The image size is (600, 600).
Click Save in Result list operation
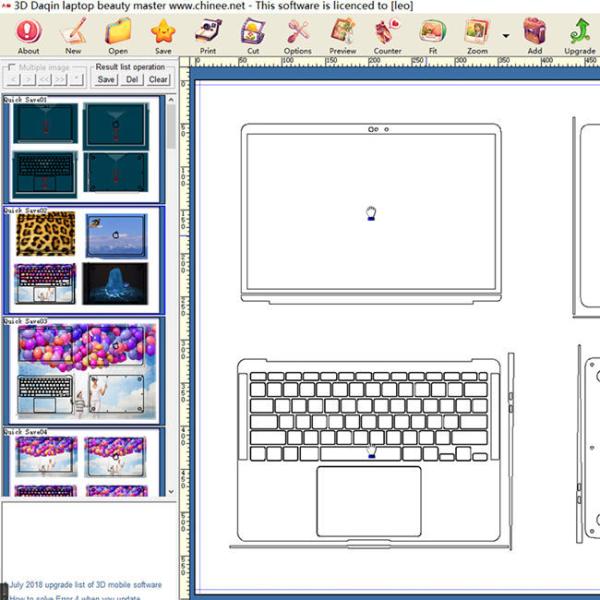pos(106,80)
